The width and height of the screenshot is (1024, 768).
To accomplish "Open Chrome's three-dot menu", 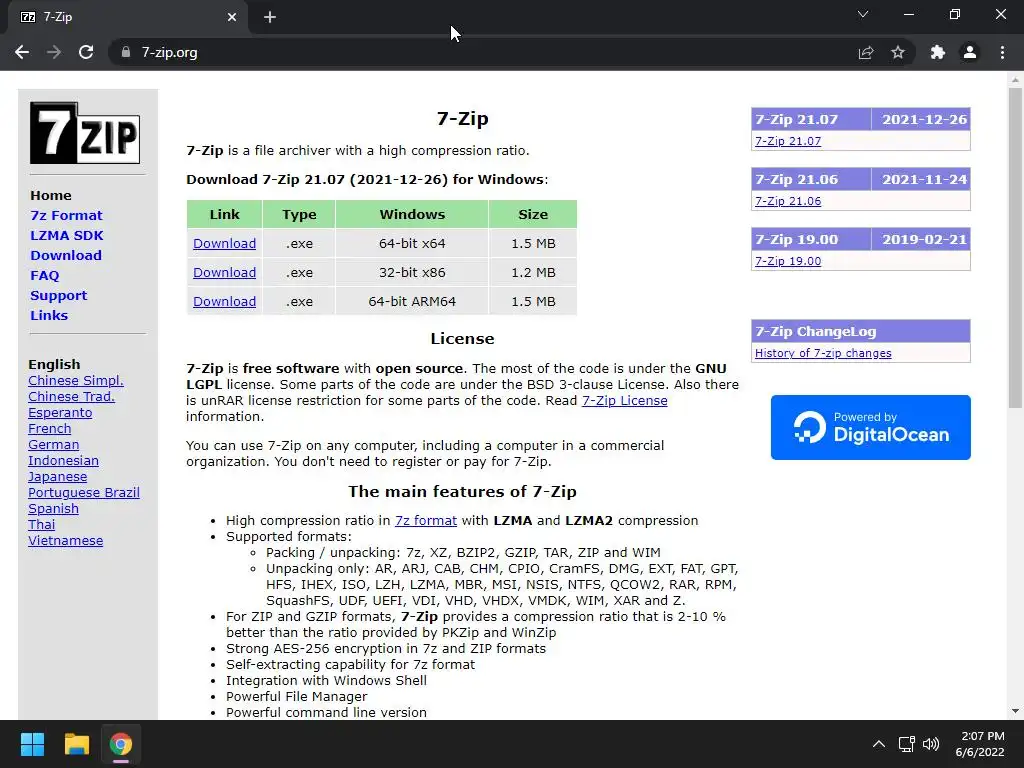I will 1002,52.
